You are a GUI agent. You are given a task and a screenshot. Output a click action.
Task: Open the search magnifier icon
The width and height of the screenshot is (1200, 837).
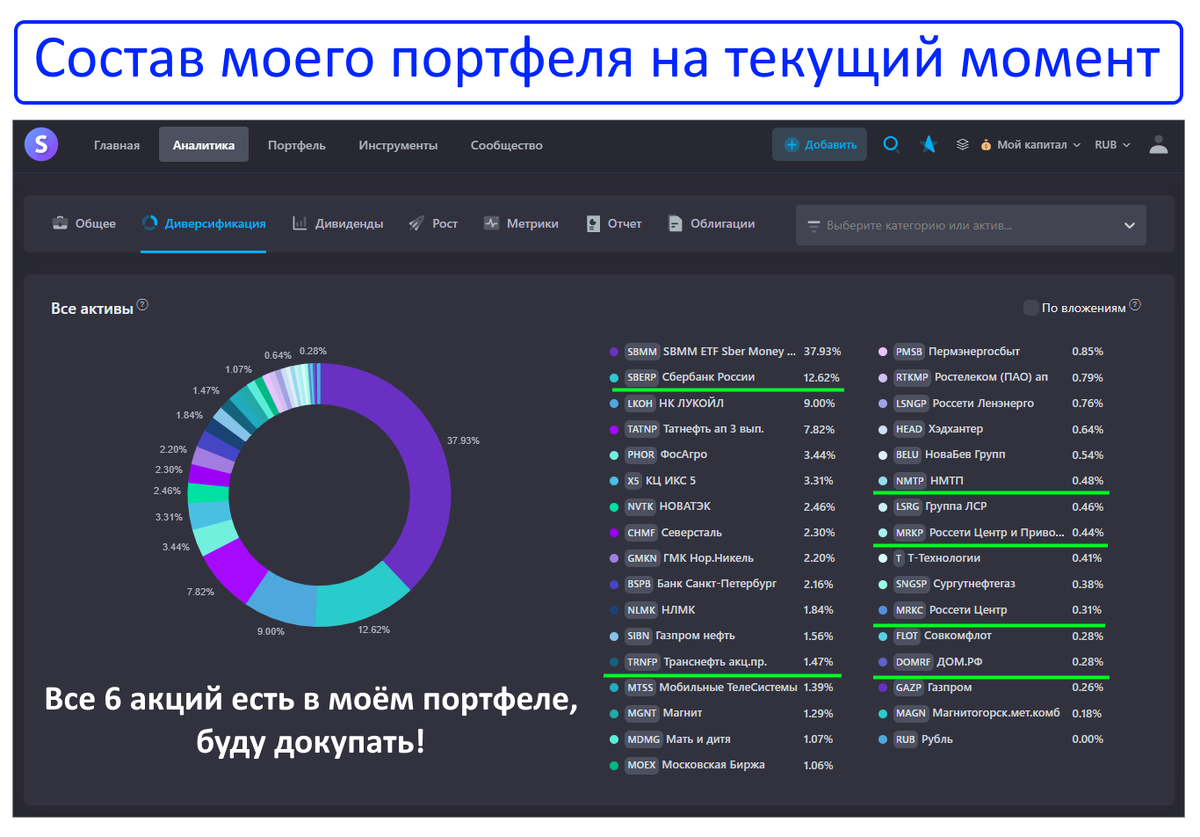[891, 144]
